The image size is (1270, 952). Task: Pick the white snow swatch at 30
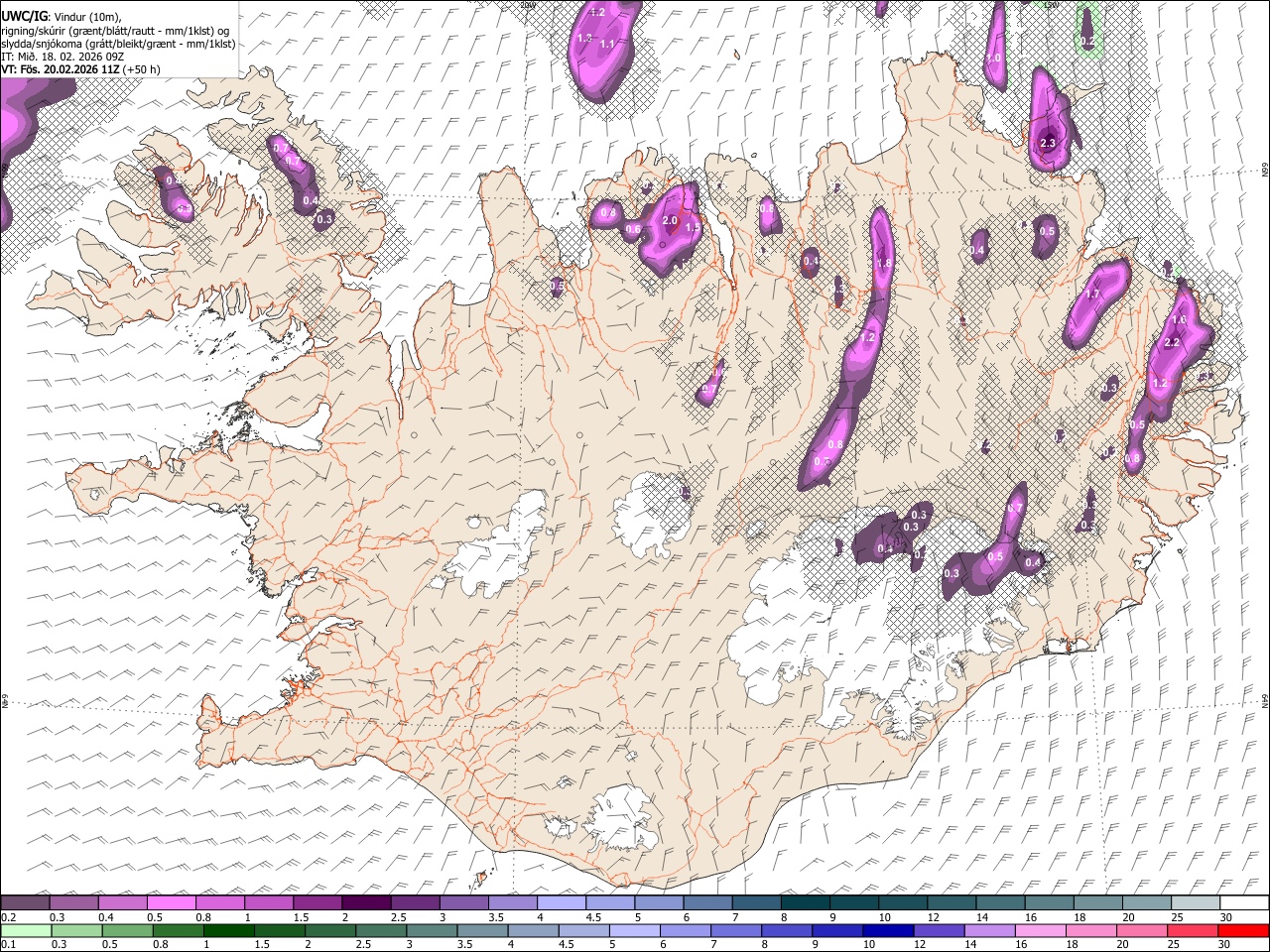(1244, 903)
